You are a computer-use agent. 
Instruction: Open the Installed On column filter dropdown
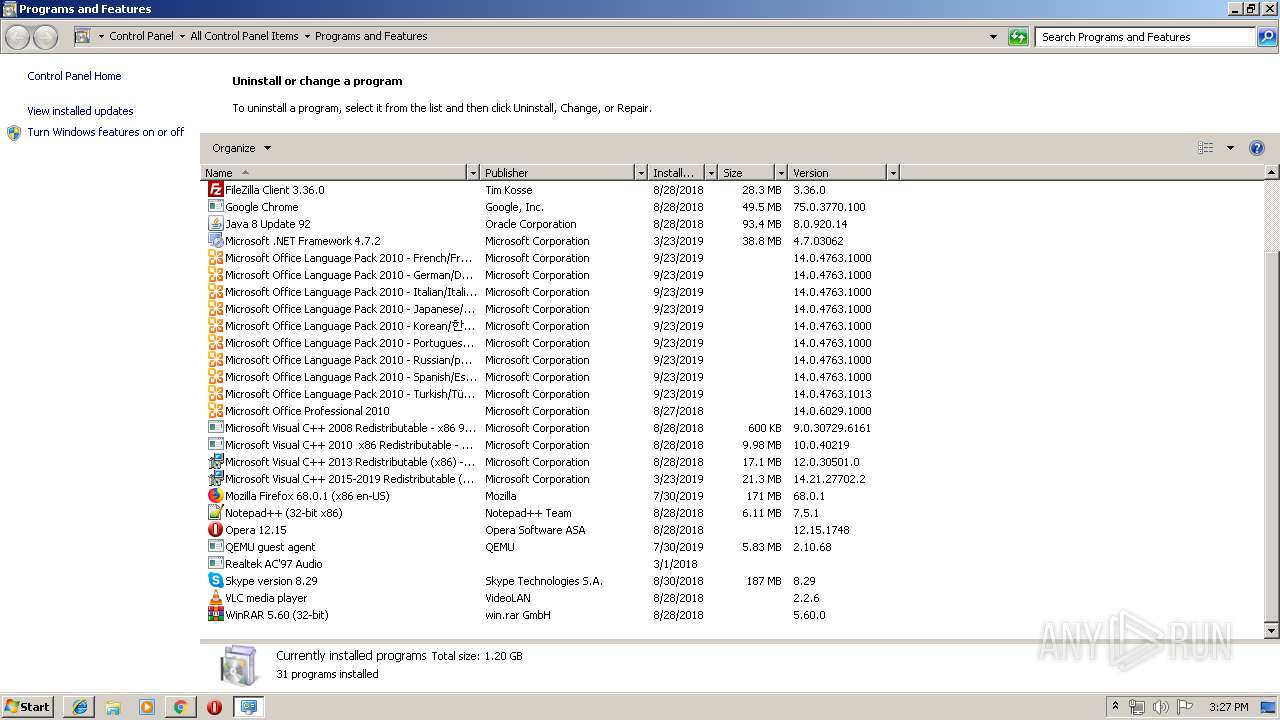(x=711, y=173)
